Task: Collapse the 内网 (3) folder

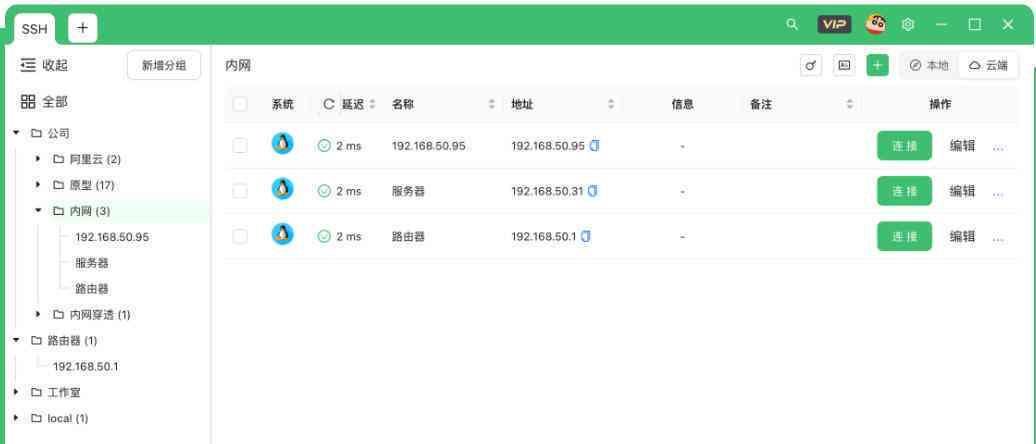Action: point(38,211)
